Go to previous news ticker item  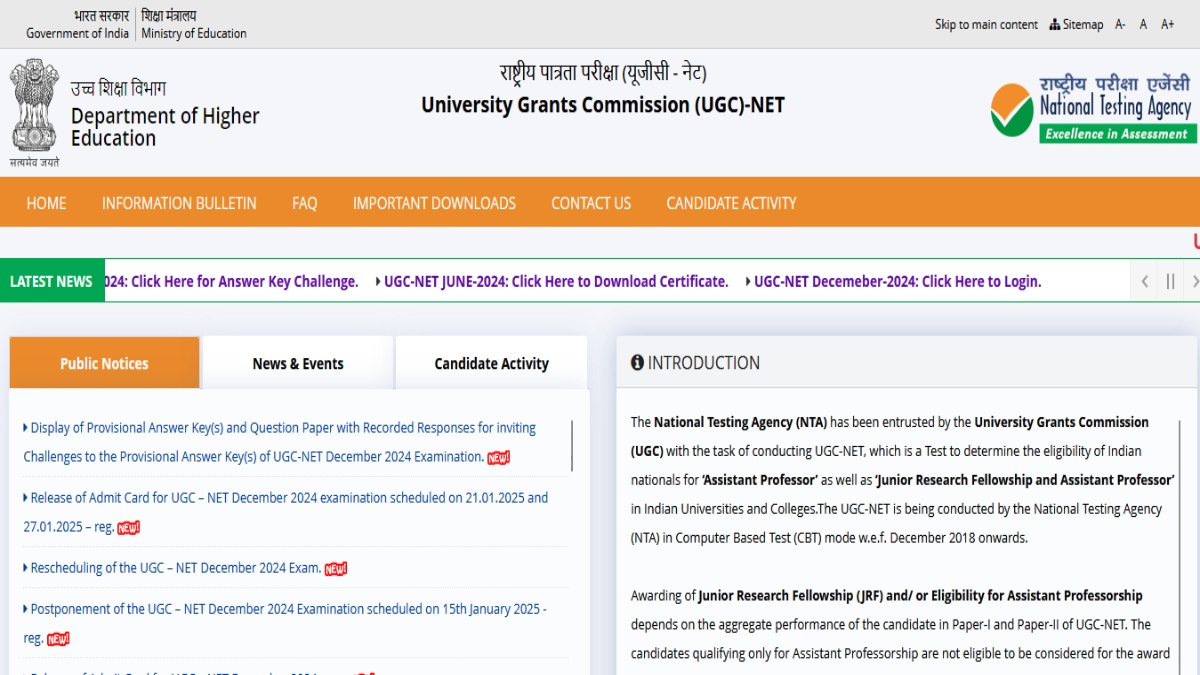[x=1145, y=282]
